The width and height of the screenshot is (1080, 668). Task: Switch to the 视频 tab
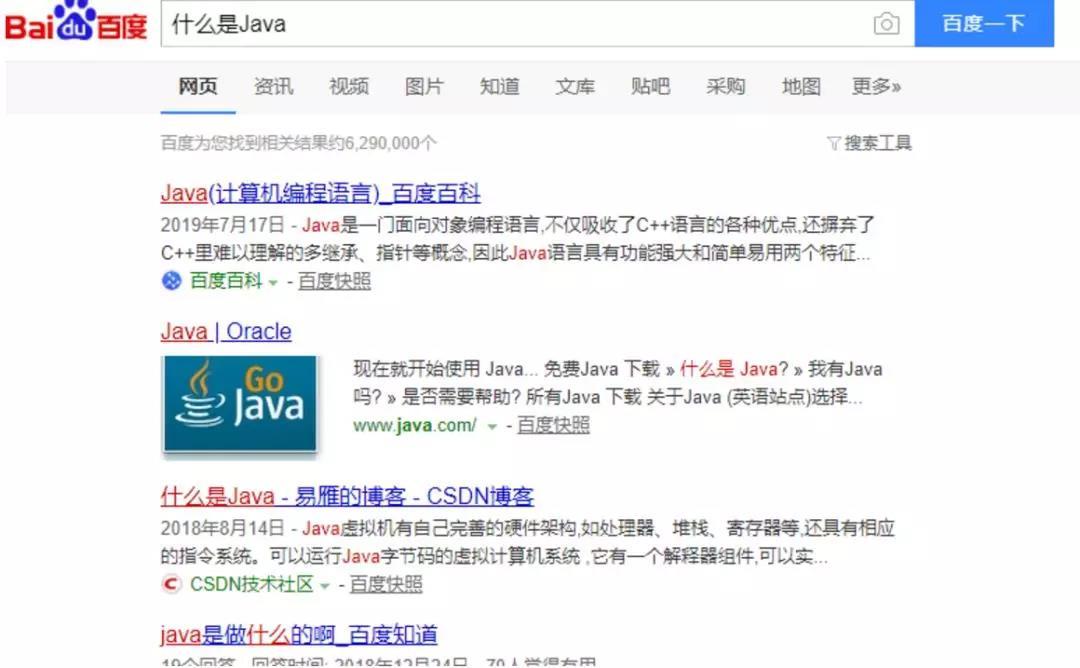(348, 87)
